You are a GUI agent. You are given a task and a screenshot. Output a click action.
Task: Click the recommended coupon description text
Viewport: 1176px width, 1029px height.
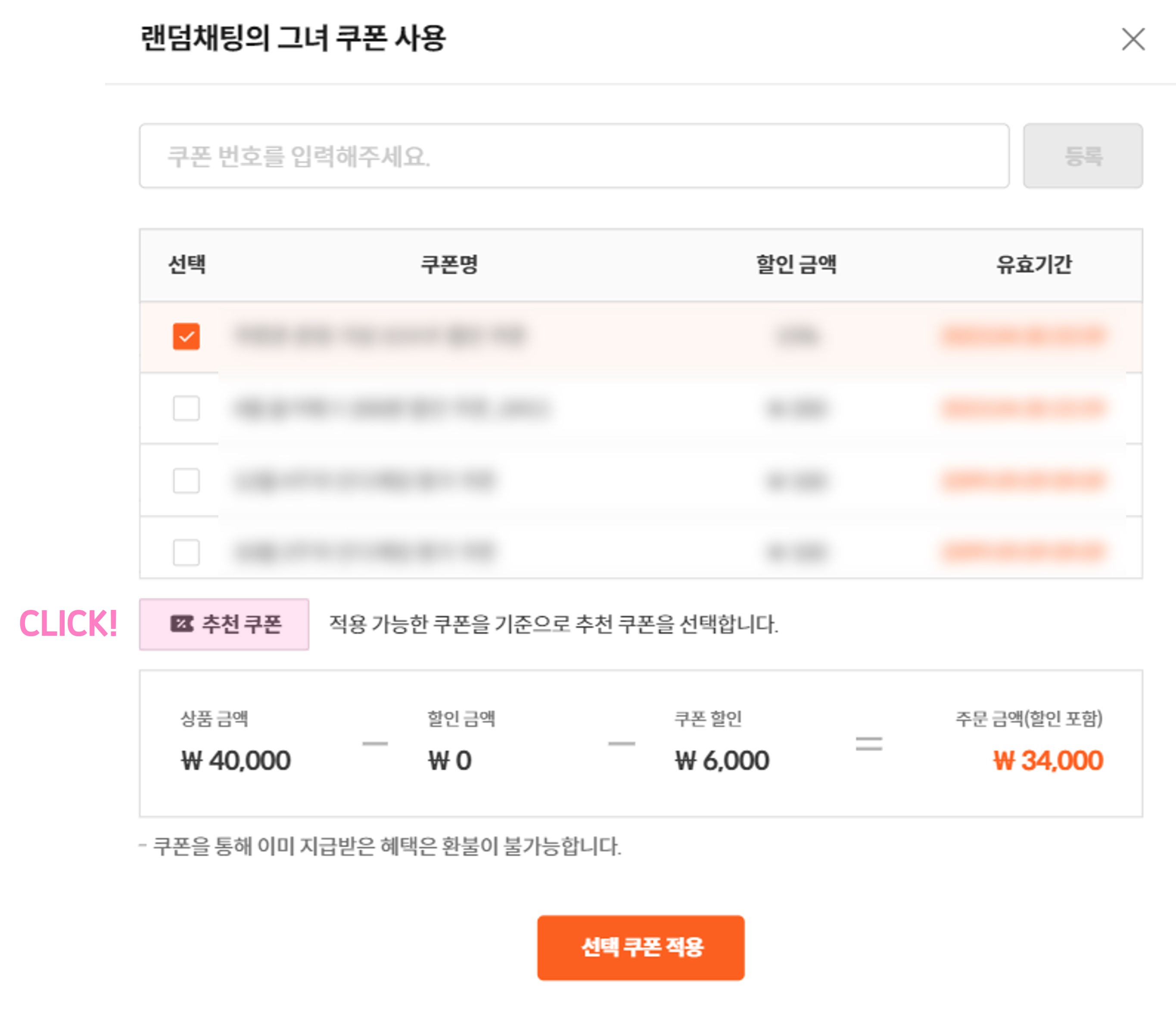tap(554, 624)
